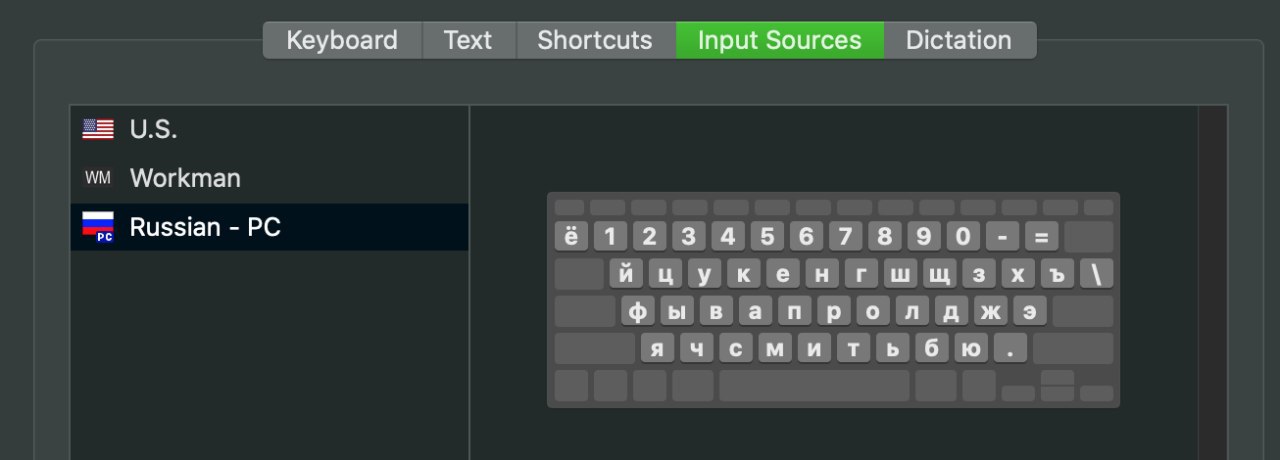Image resolution: width=1280 pixels, height=460 pixels.
Task: Click the п key in keyboard preview
Action: pos(794,311)
